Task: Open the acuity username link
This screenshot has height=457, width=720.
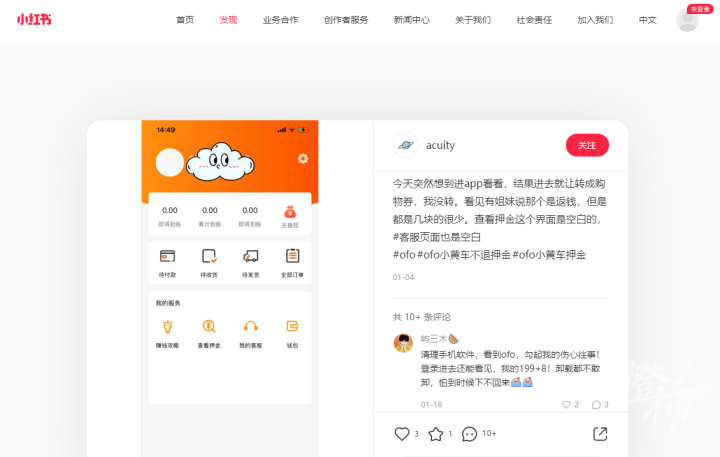Action: coord(440,145)
